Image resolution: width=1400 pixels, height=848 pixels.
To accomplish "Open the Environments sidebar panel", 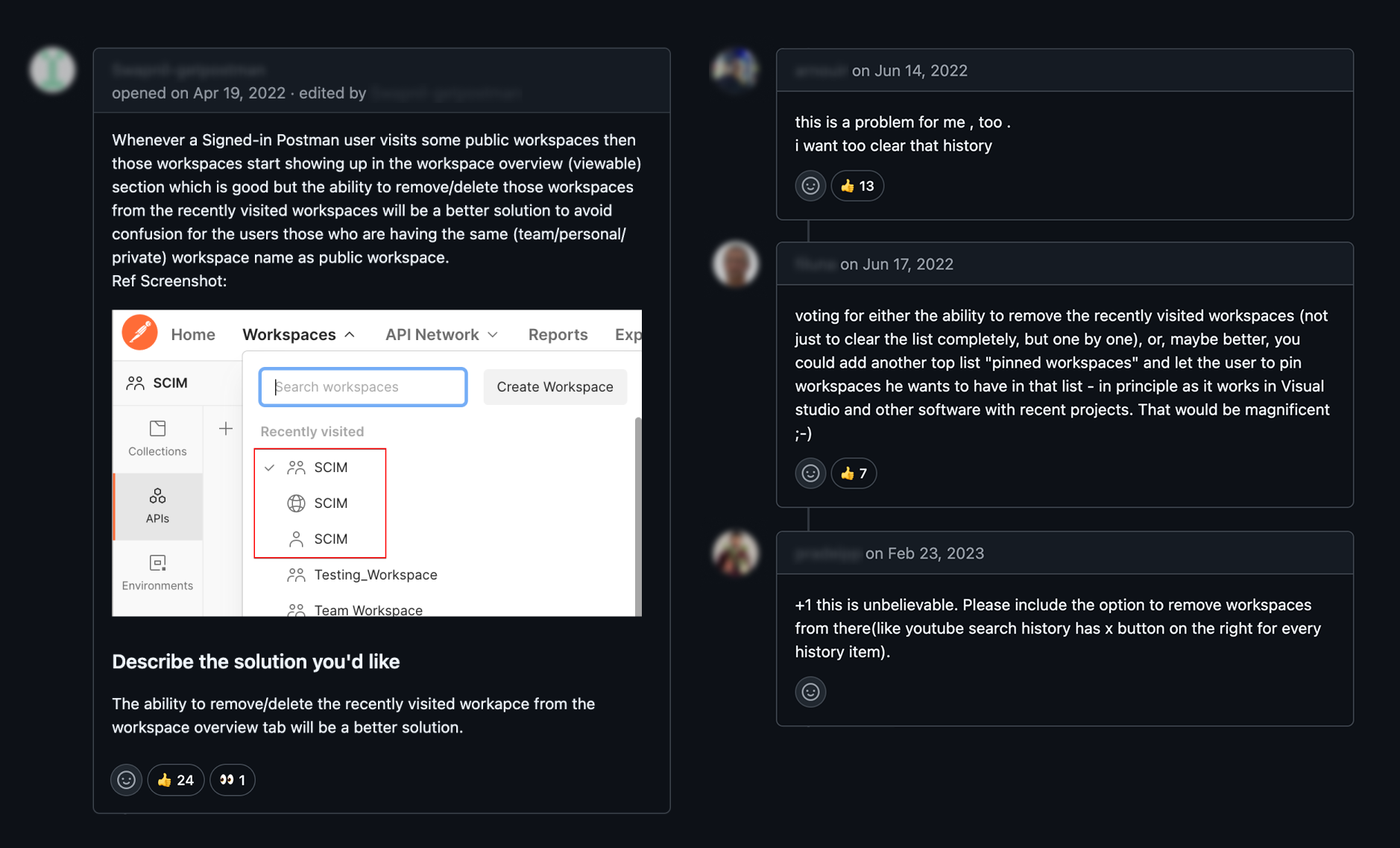I will [x=157, y=572].
